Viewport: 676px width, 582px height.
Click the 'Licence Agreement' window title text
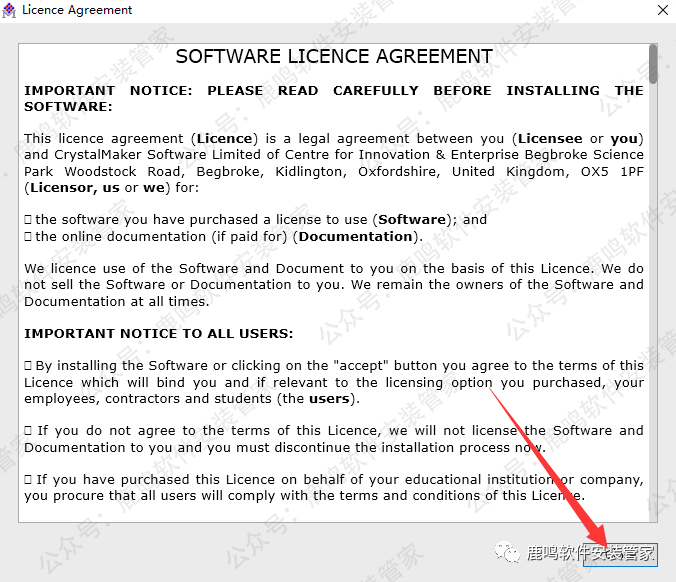click(77, 10)
